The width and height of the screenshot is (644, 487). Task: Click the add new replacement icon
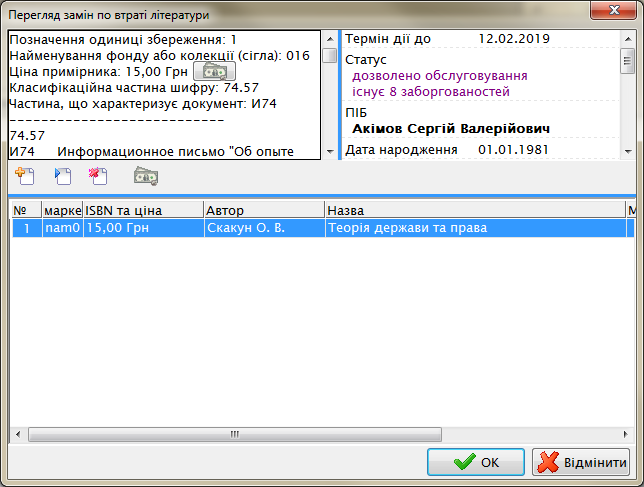click(25, 177)
